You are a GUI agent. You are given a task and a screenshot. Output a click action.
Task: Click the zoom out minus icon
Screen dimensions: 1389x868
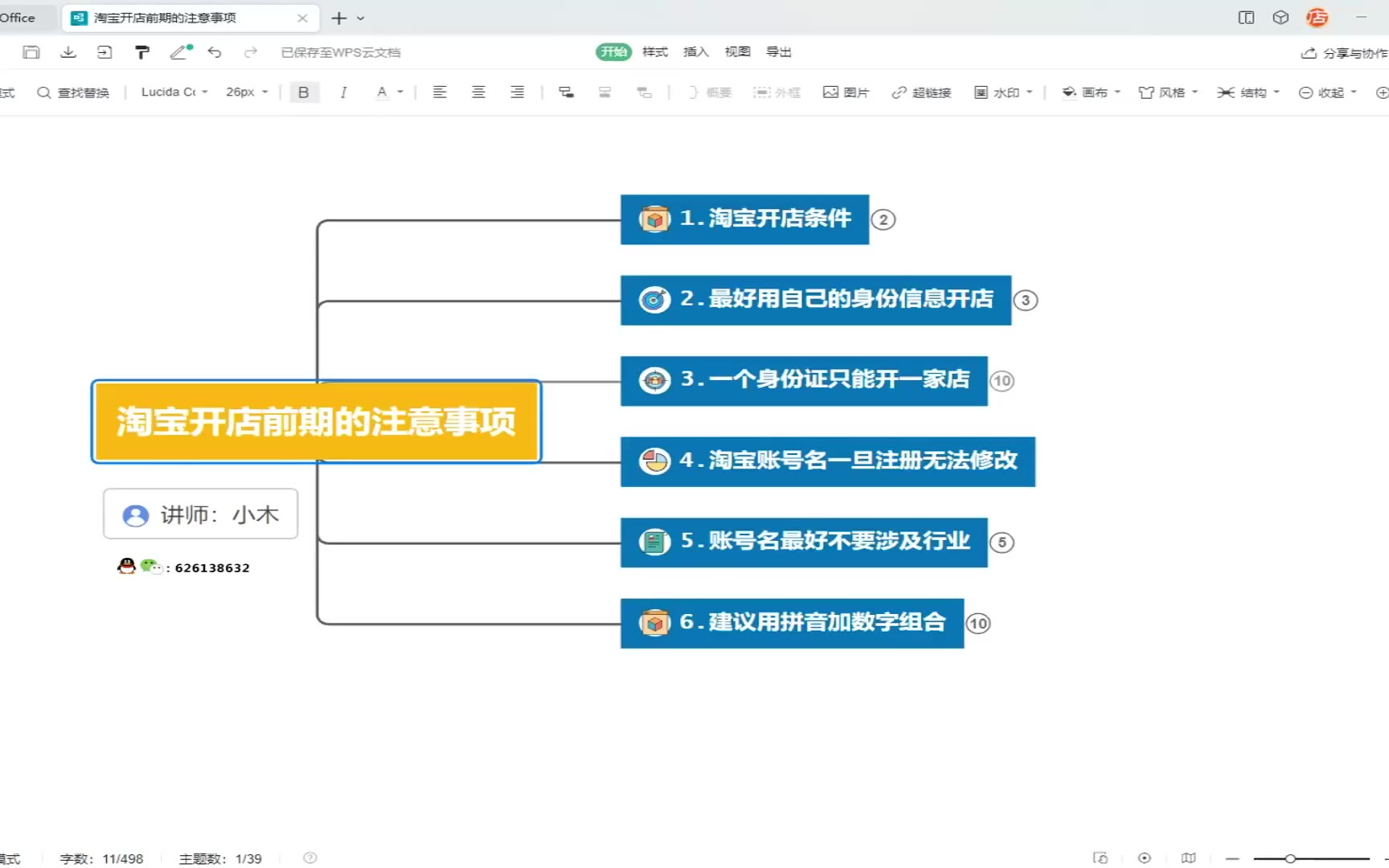coord(1232,858)
